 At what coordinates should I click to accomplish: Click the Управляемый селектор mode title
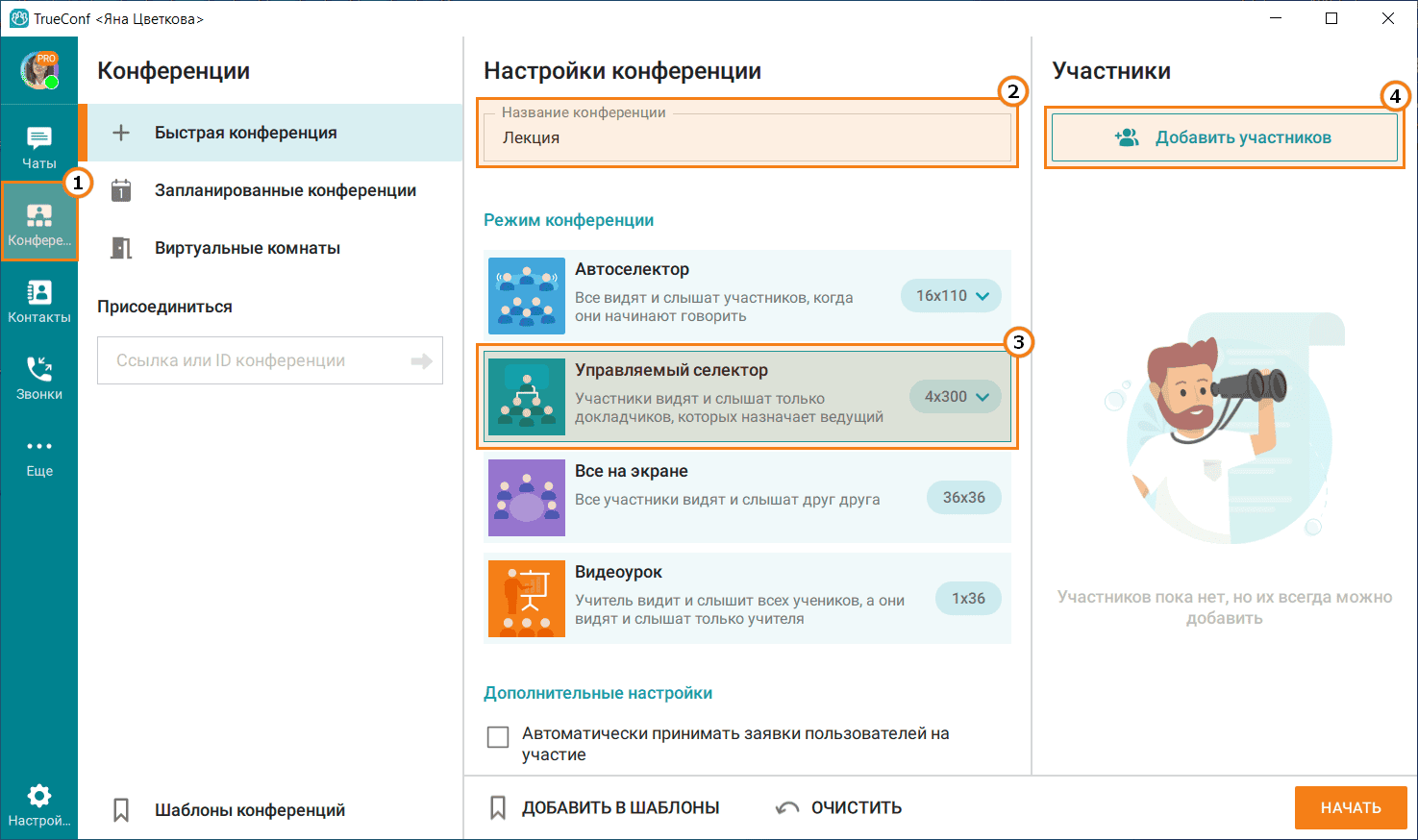(x=671, y=370)
